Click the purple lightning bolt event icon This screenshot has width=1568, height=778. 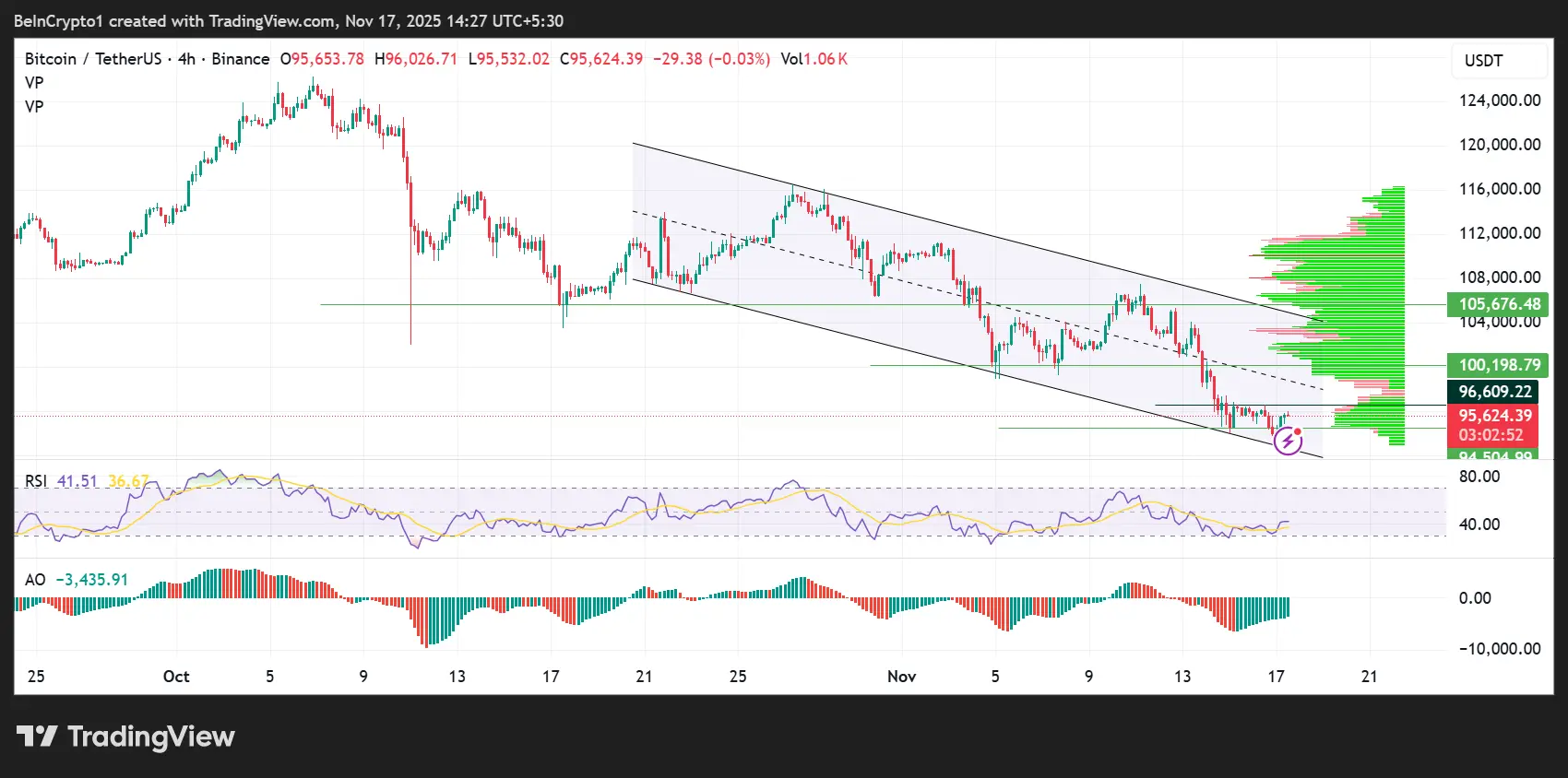coord(1288,442)
